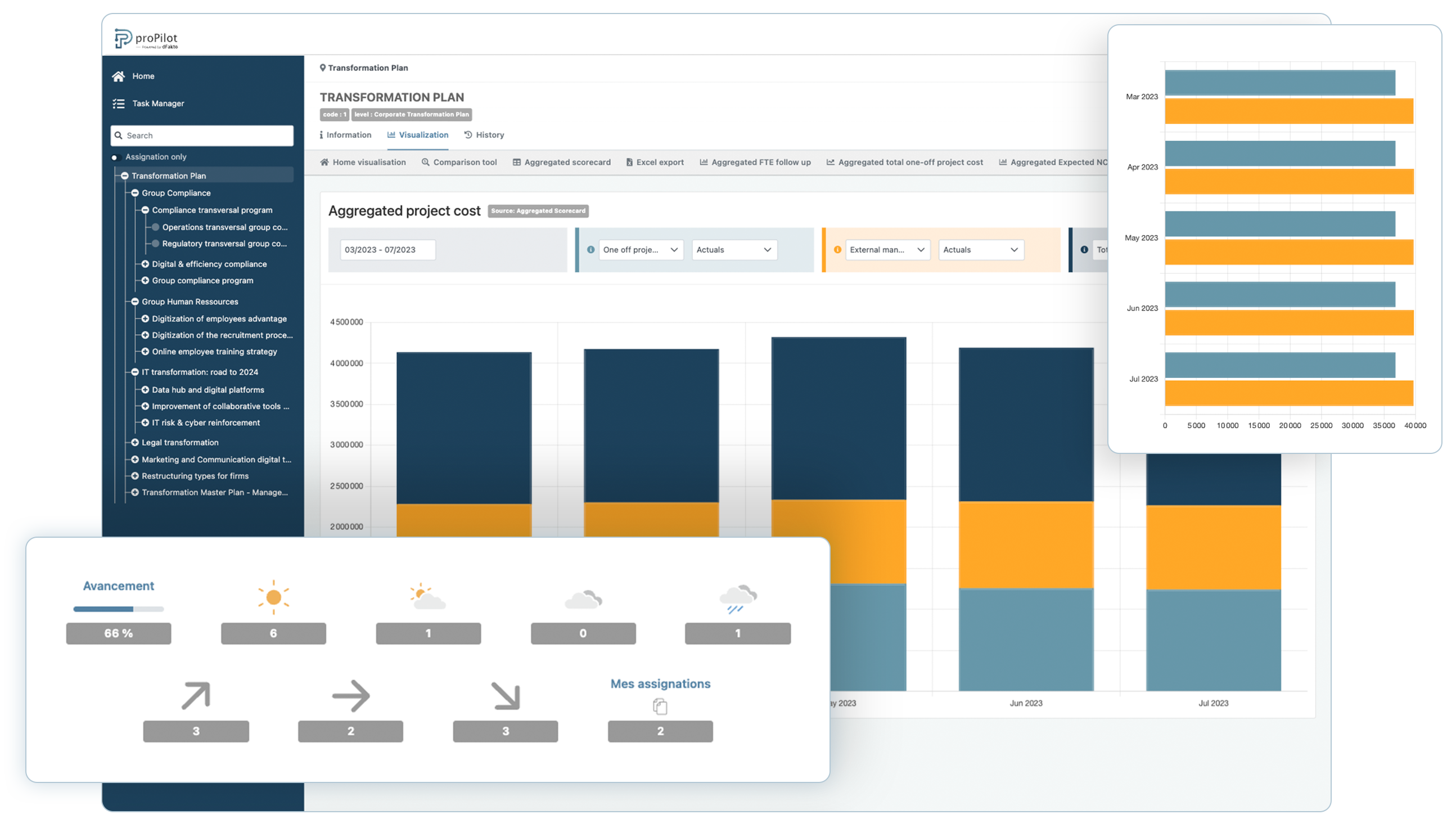Click the location pin breadcrumb icon
The height and width of the screenshot is (828, 1456).
[322, 67]
